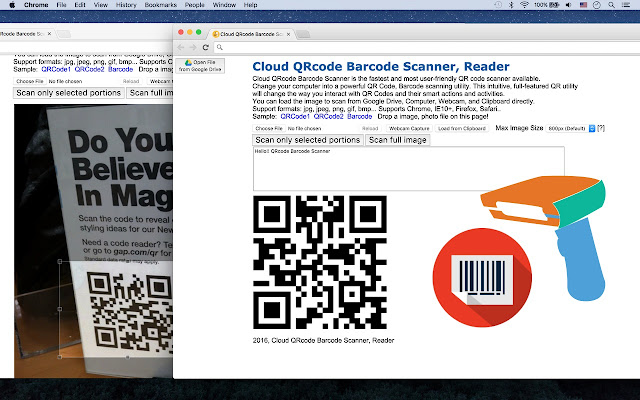Open the Chrome application menu

coord(36,5)
